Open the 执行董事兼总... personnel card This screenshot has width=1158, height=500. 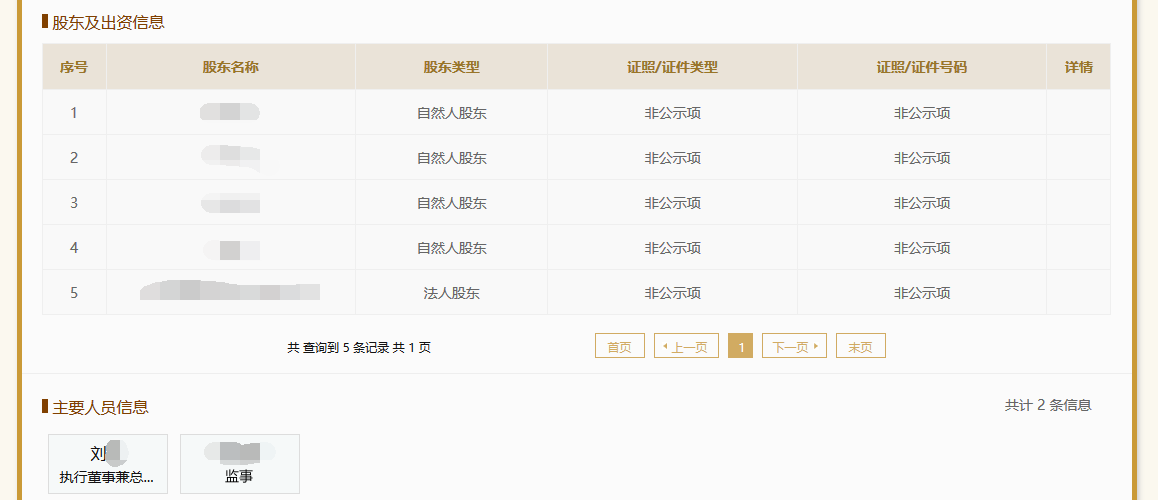pyautogui.click(x=108, y=464)
